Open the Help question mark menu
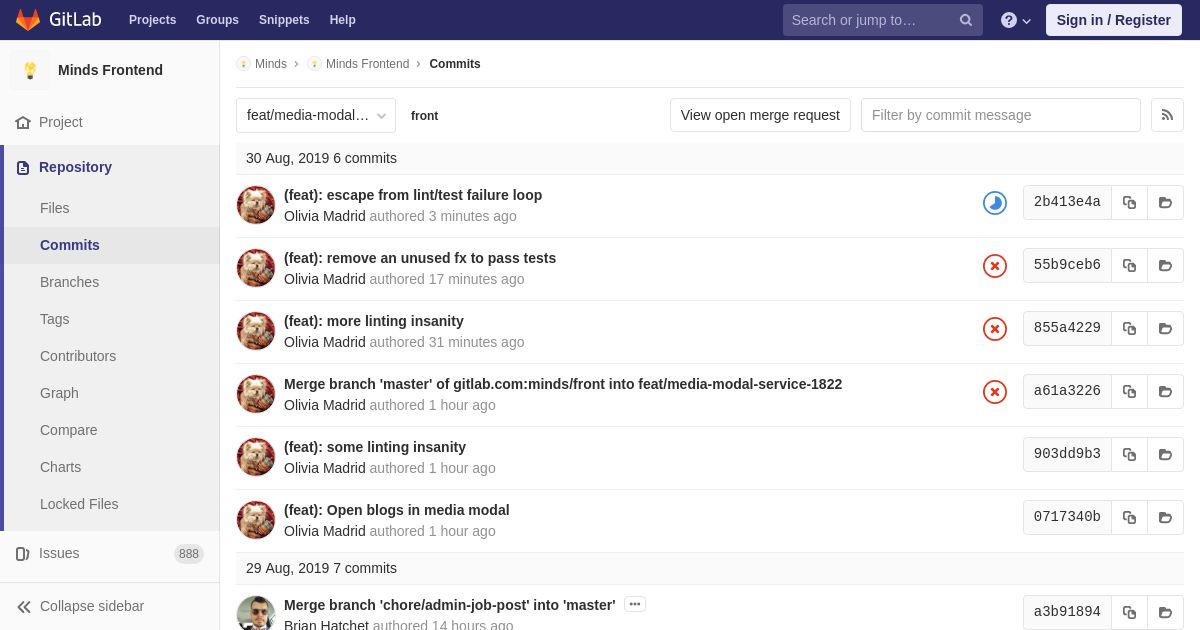 (x=1016, y=20)
